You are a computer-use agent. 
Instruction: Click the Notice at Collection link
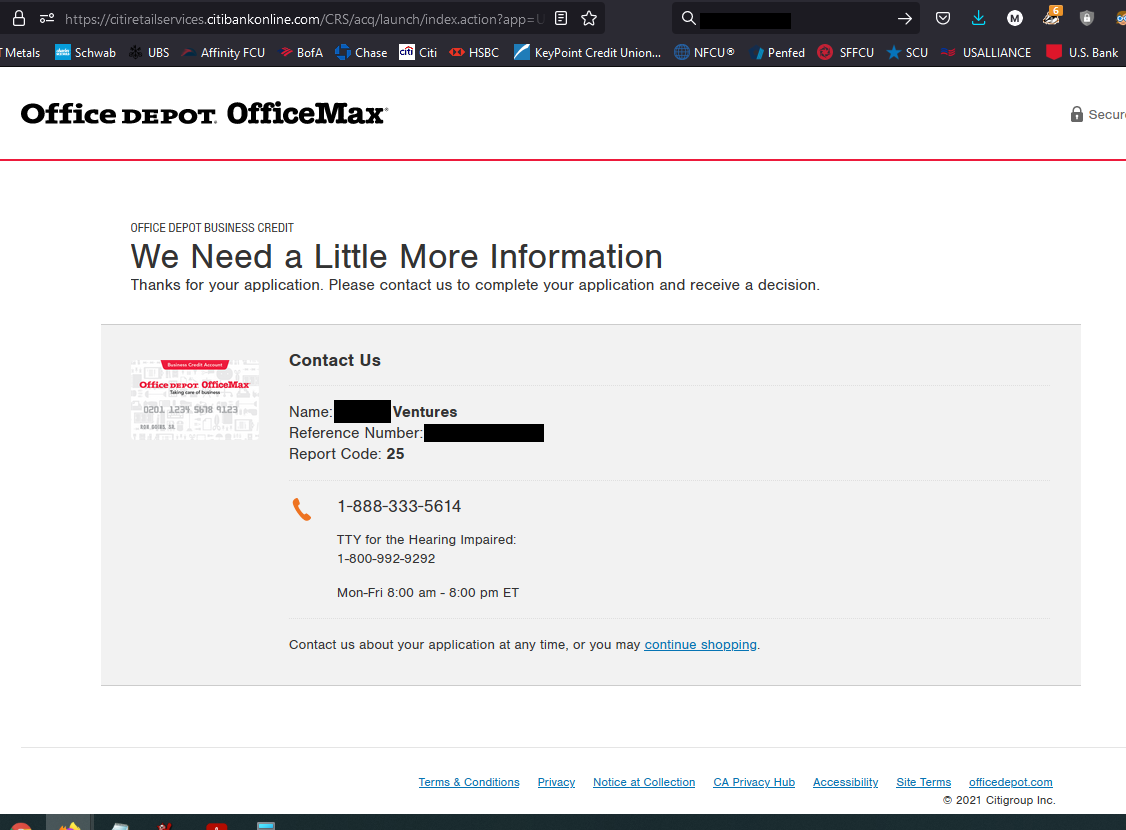[644, 782]
